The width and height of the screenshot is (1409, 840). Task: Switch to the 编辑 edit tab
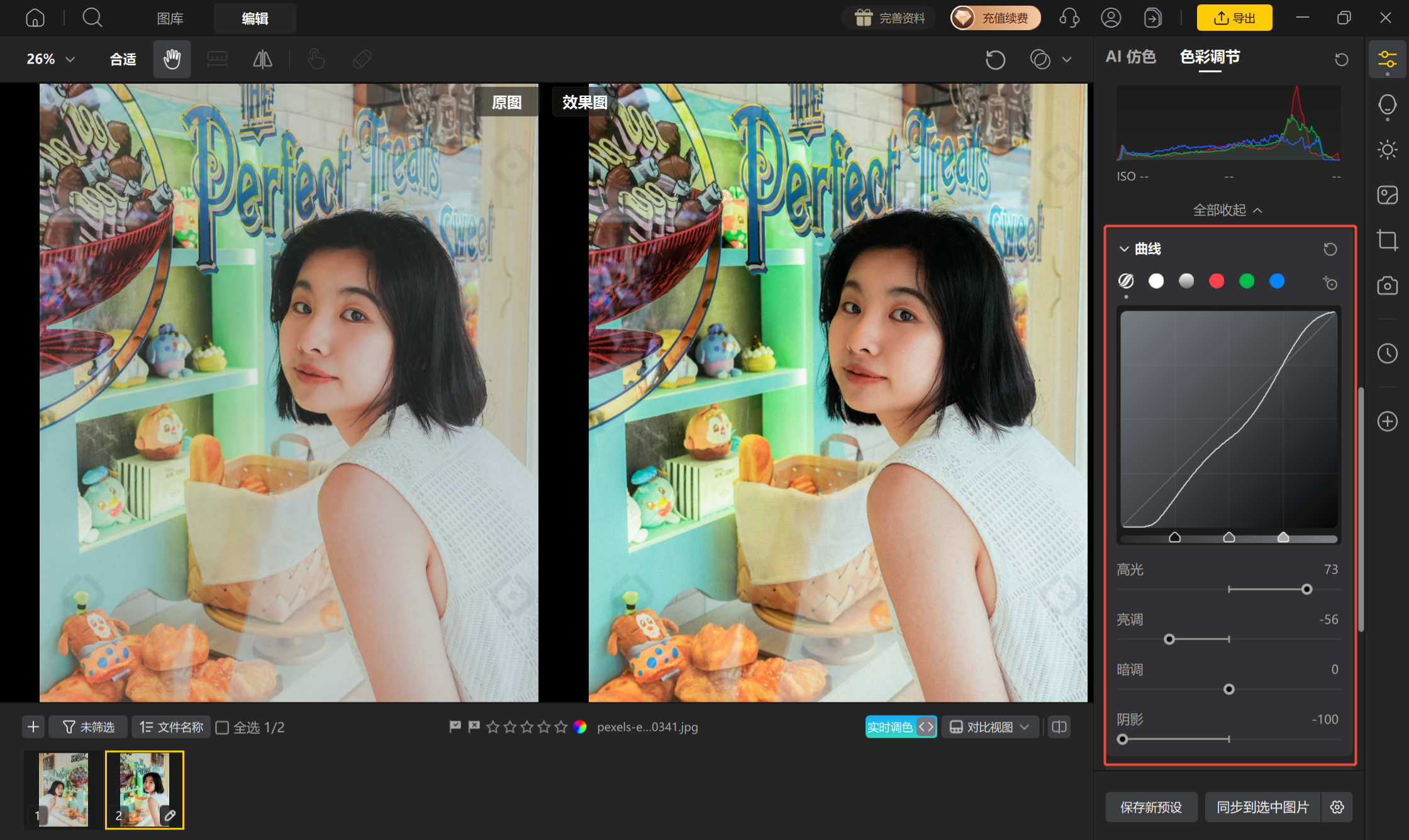(x=255, y=18)
